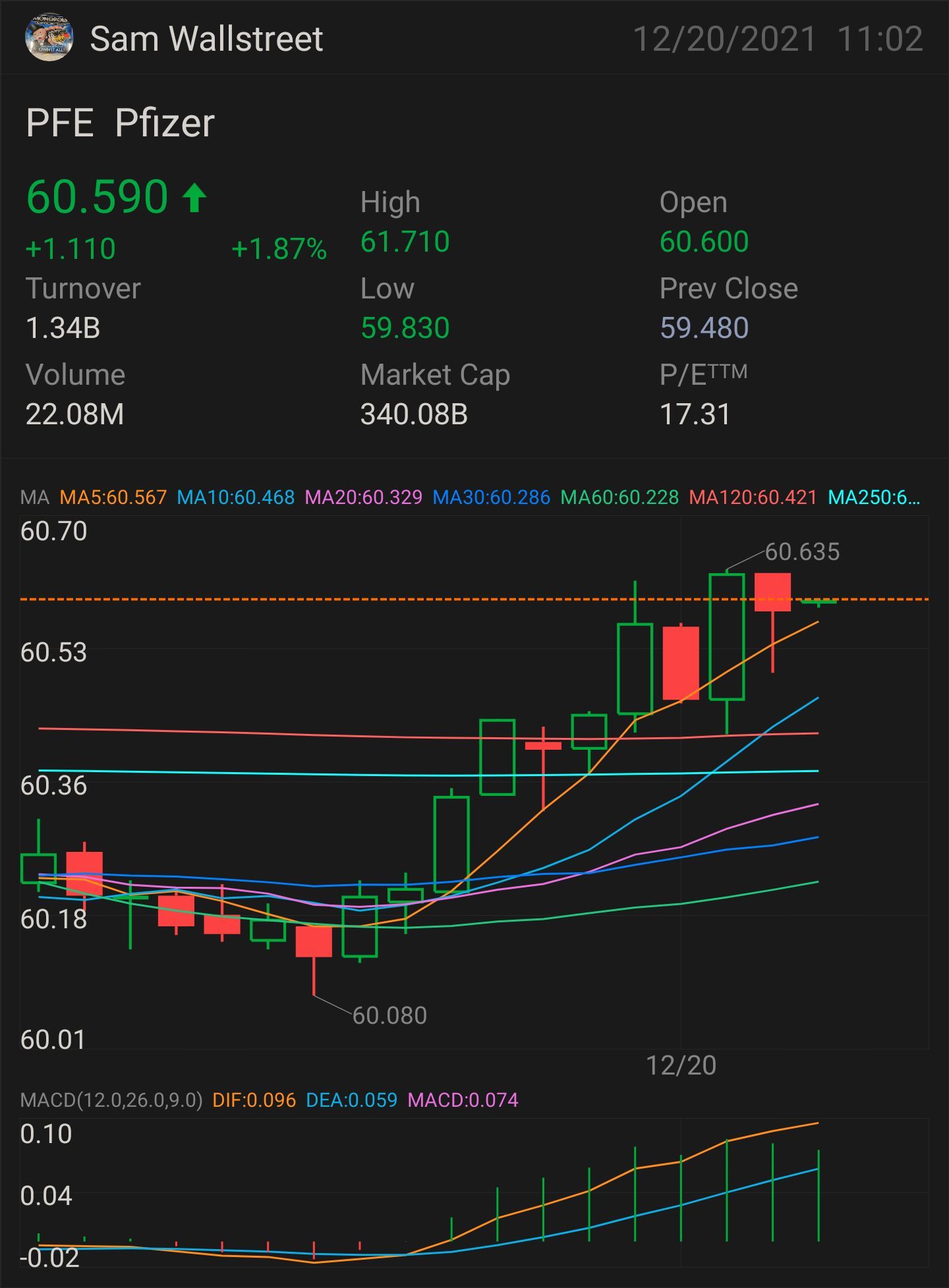This screenshot has width=949, height=1288.
Task: Tap the 60.36 price axis label
Action: pyautogui.click(x=53, y=785)
